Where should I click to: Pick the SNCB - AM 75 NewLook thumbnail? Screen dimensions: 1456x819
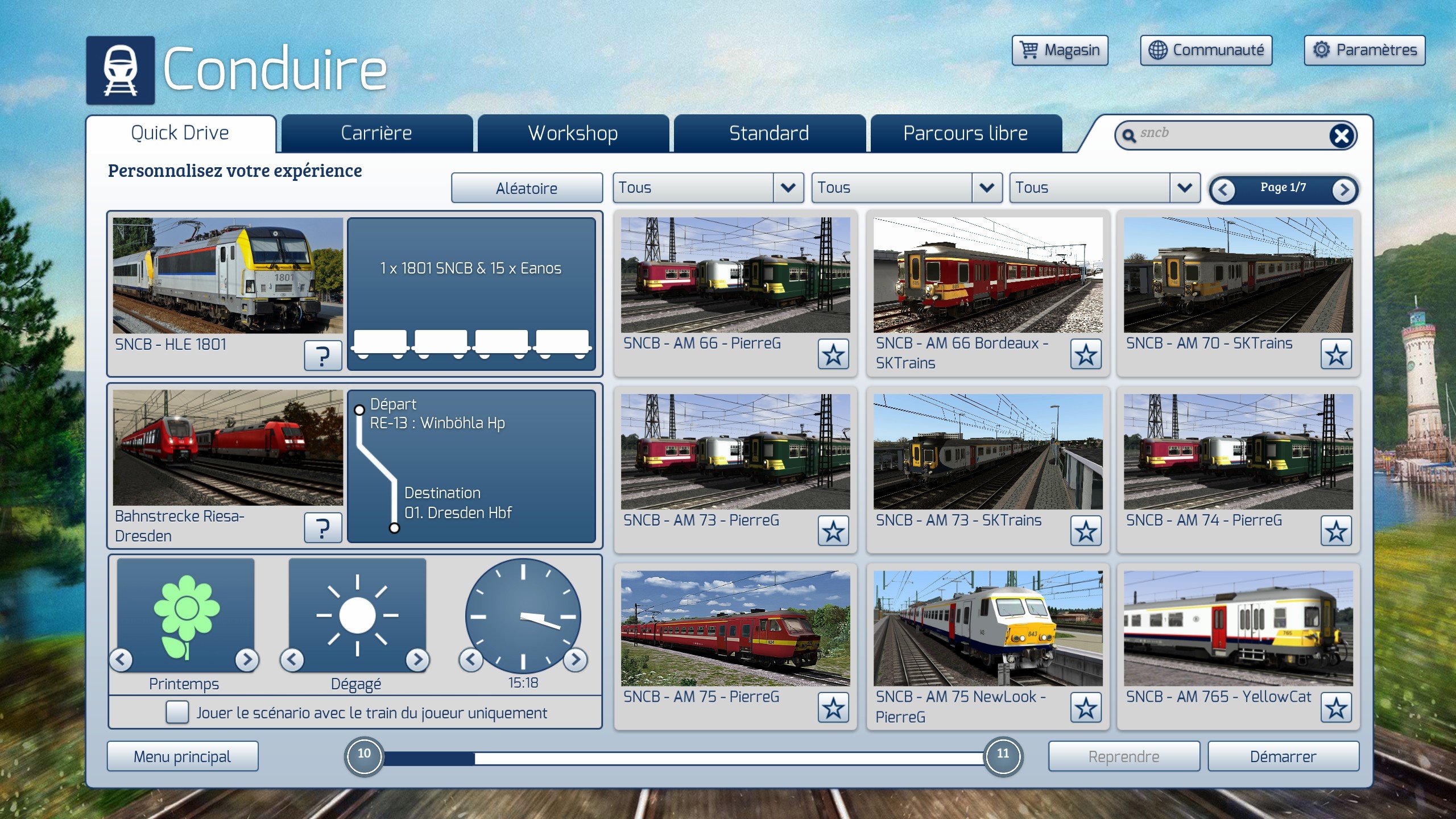point(988,628)
